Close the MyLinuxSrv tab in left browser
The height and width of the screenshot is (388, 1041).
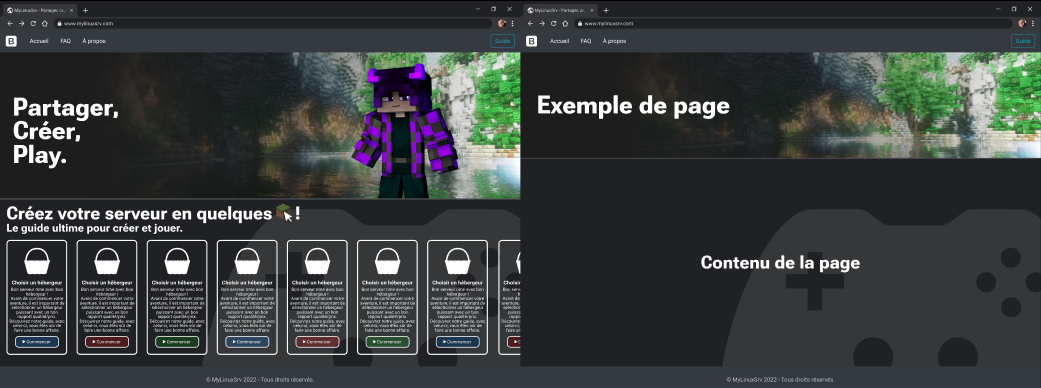pos(72,10)
